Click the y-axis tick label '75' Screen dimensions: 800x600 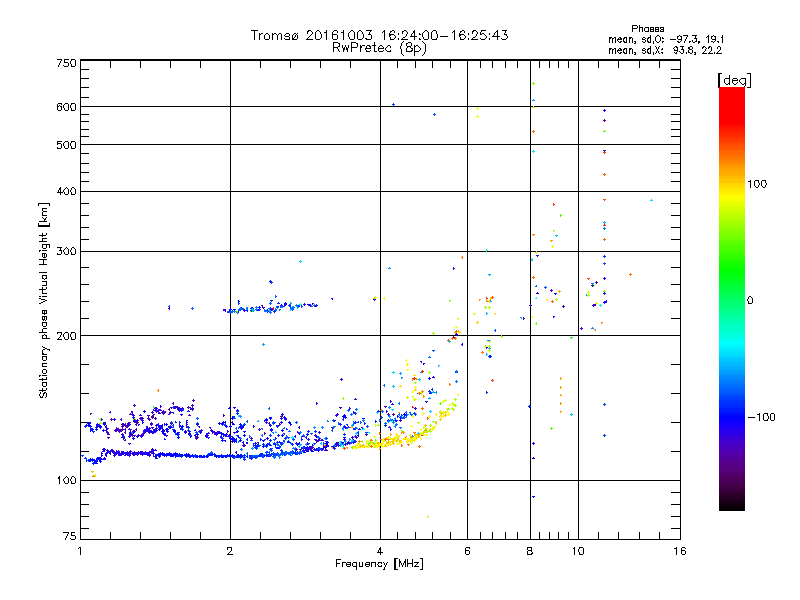tap(70, 536)
